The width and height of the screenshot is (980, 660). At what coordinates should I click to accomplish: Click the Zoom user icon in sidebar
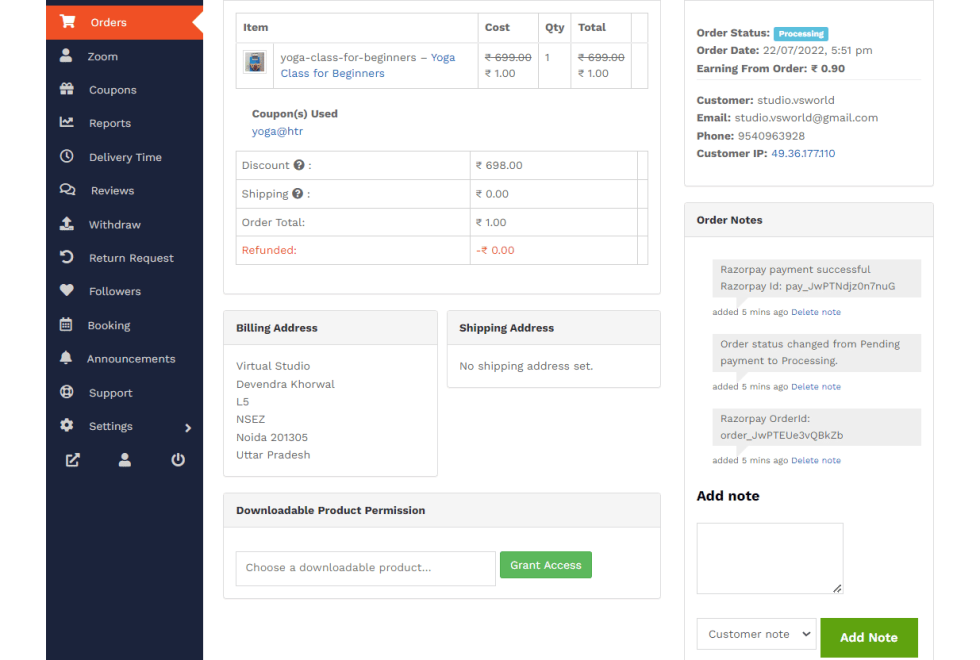66,56
